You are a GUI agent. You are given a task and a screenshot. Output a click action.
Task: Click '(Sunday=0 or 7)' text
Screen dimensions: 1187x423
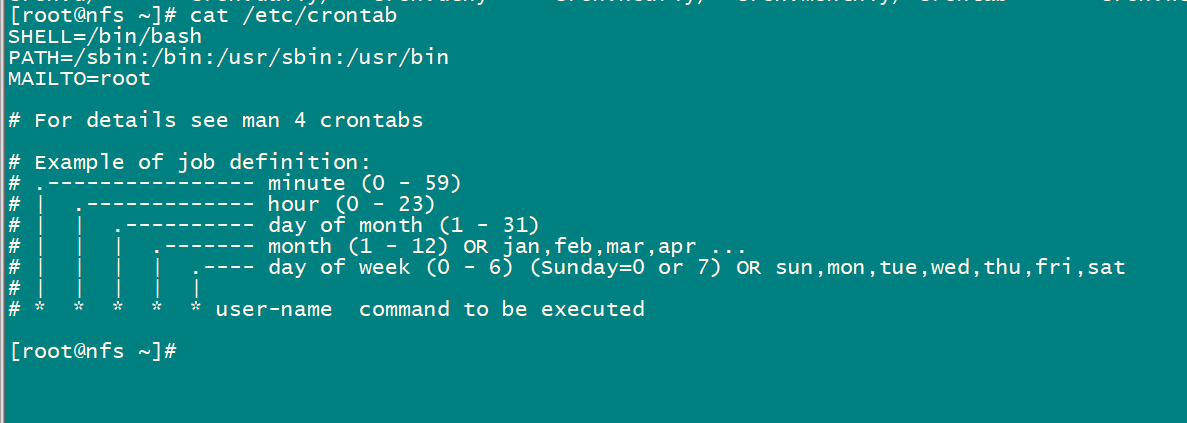(624, 267)
